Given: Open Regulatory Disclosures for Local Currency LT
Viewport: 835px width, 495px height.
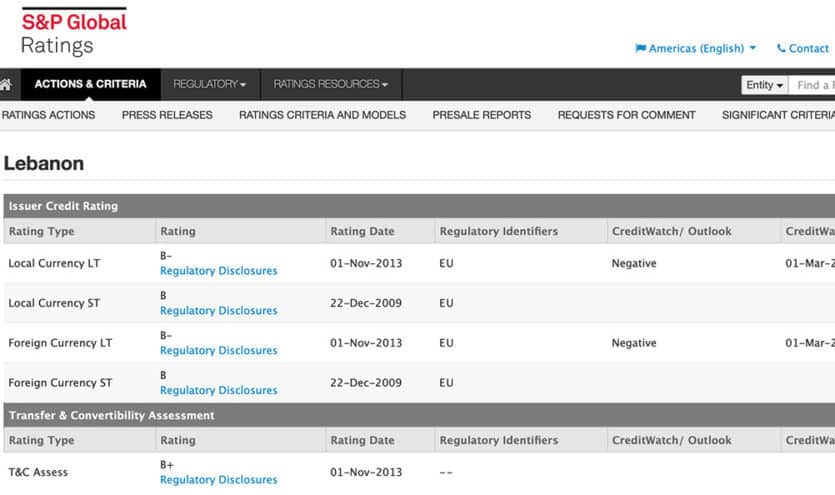Looking at the screenshot, I should coord(218,271).
